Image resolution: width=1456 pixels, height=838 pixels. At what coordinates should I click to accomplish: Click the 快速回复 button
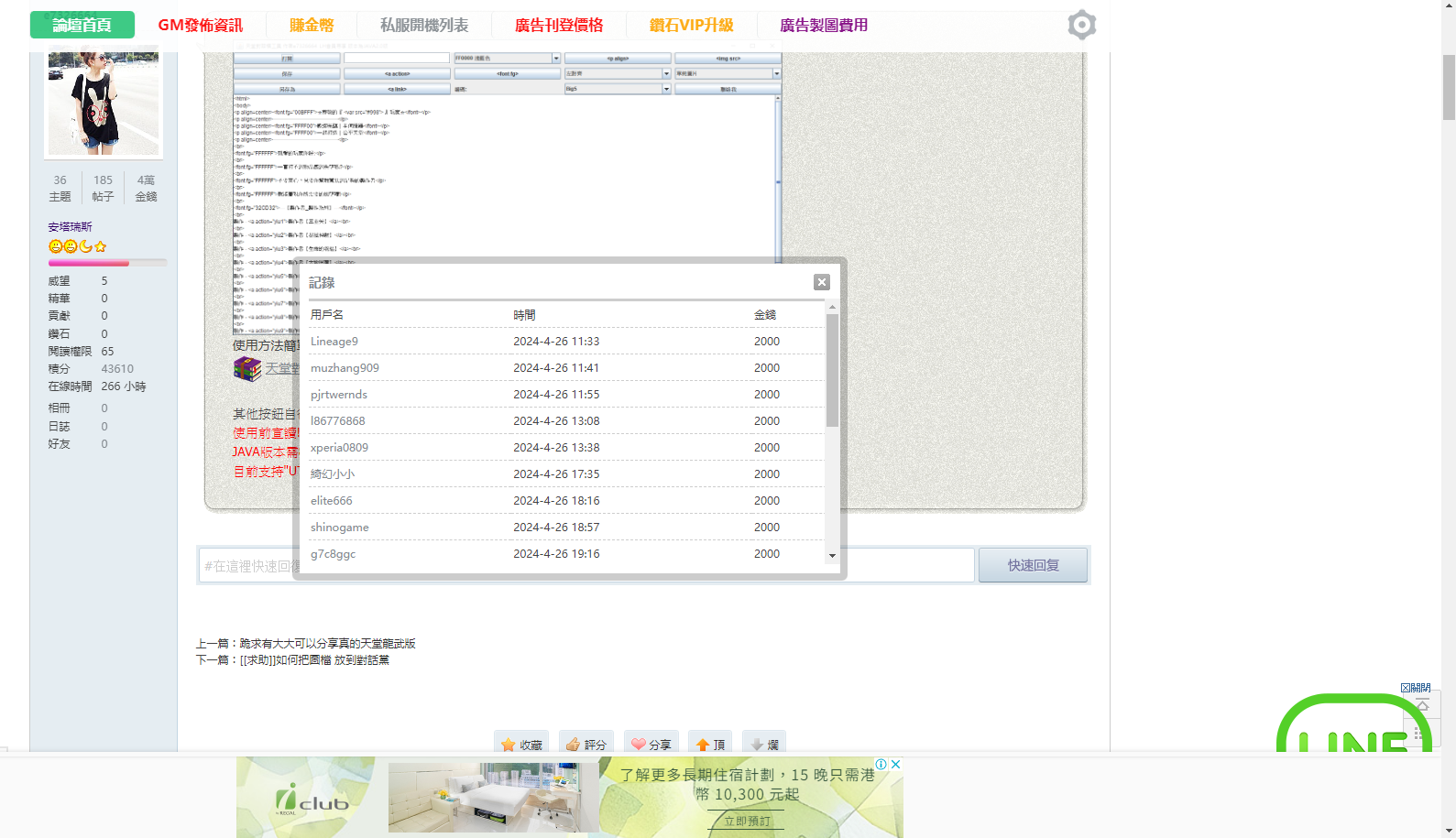tap(1034, 565)
